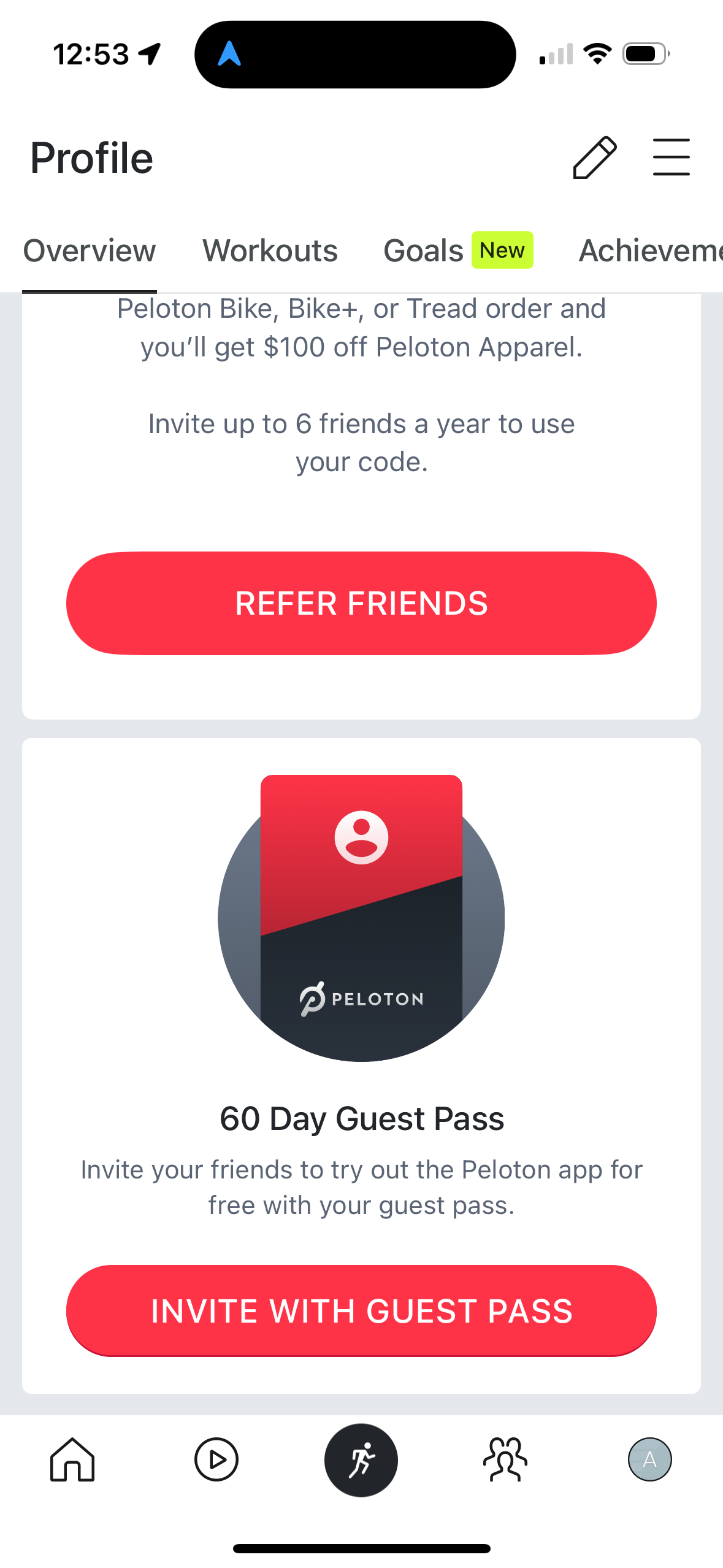Tap the 60 Day Guest Pass heading
This screenshot has height=1568, width=723.
pos(361,1118)
